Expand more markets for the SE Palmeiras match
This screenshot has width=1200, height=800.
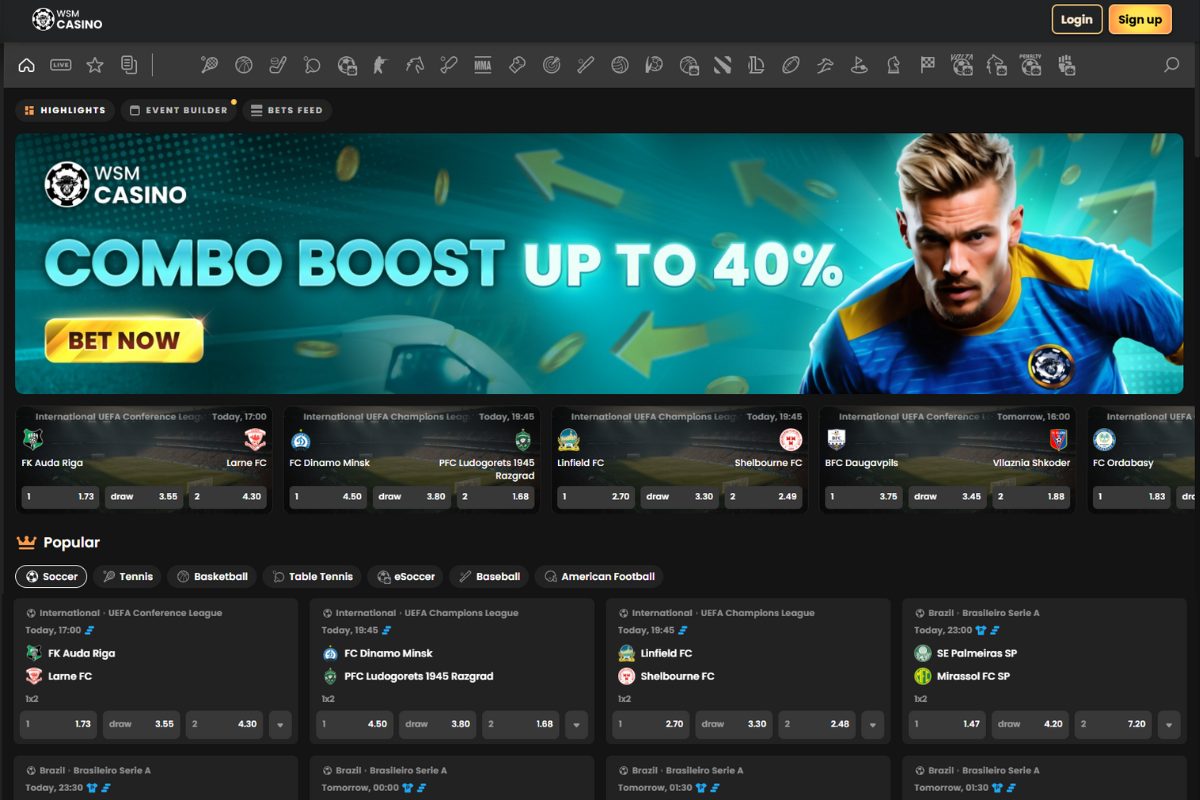[1169, 724]
